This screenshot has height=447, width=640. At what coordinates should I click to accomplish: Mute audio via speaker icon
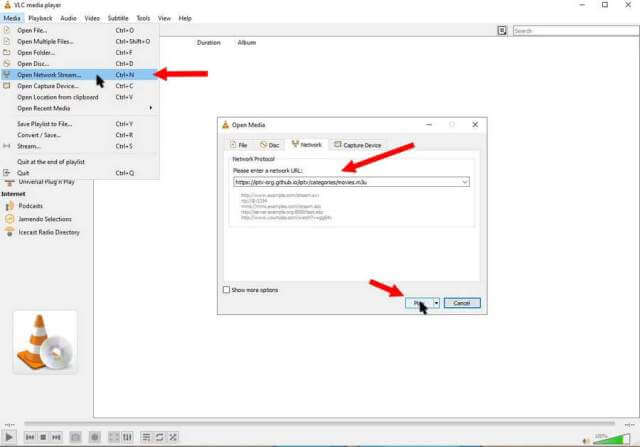[586, 441]
